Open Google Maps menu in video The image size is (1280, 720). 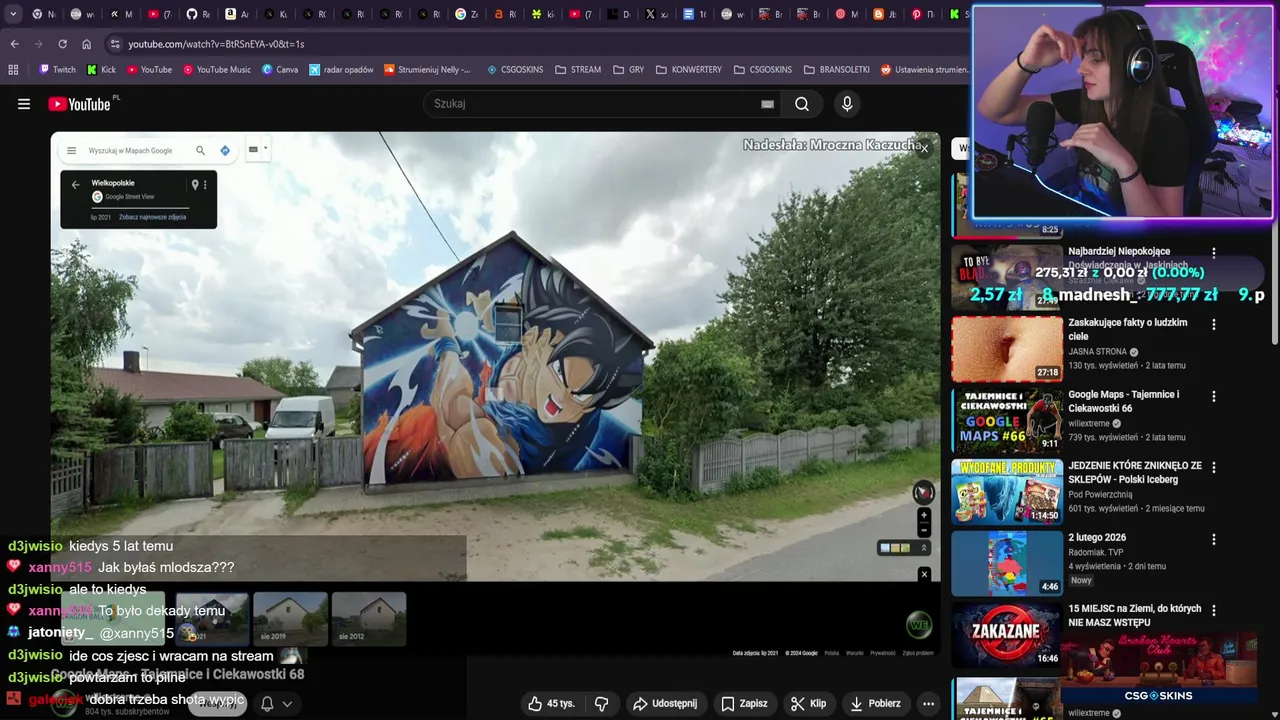tap(71, 151)
